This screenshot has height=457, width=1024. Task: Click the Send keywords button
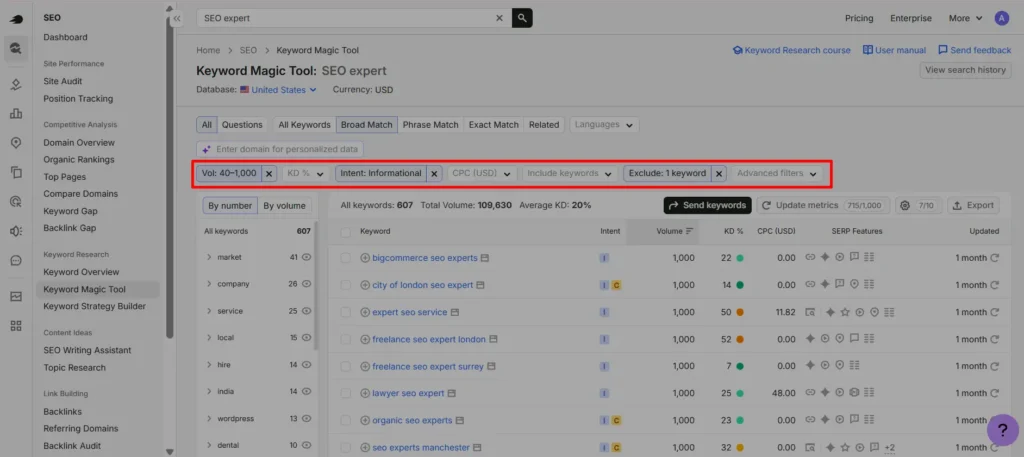coord(707,206)
